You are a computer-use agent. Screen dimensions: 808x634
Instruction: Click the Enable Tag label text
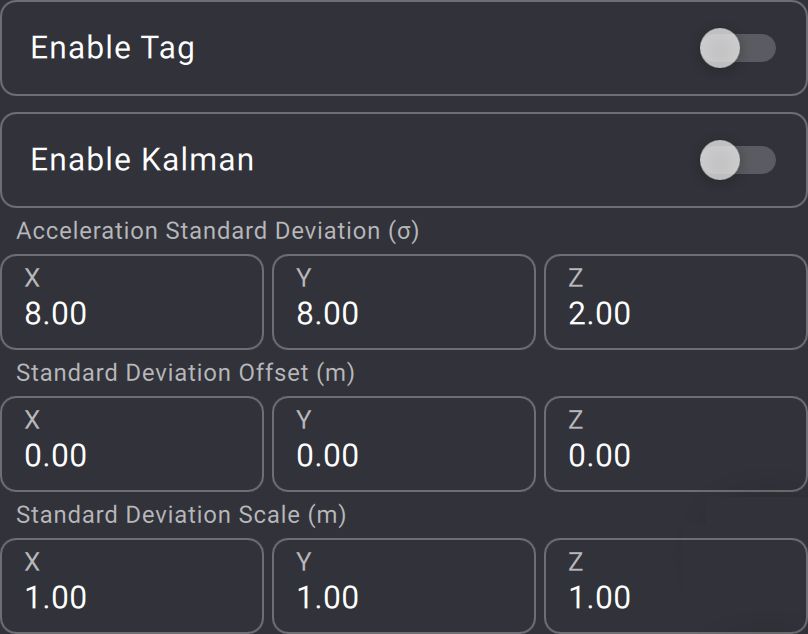click(113, 48)
